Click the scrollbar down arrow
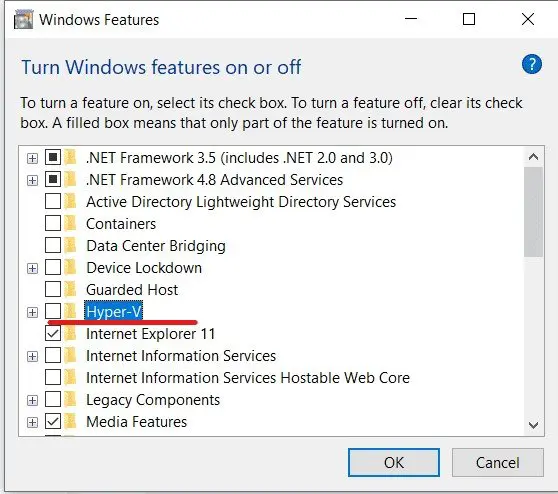The width and height of the screenshot is (558, 494). coord(533,425)
